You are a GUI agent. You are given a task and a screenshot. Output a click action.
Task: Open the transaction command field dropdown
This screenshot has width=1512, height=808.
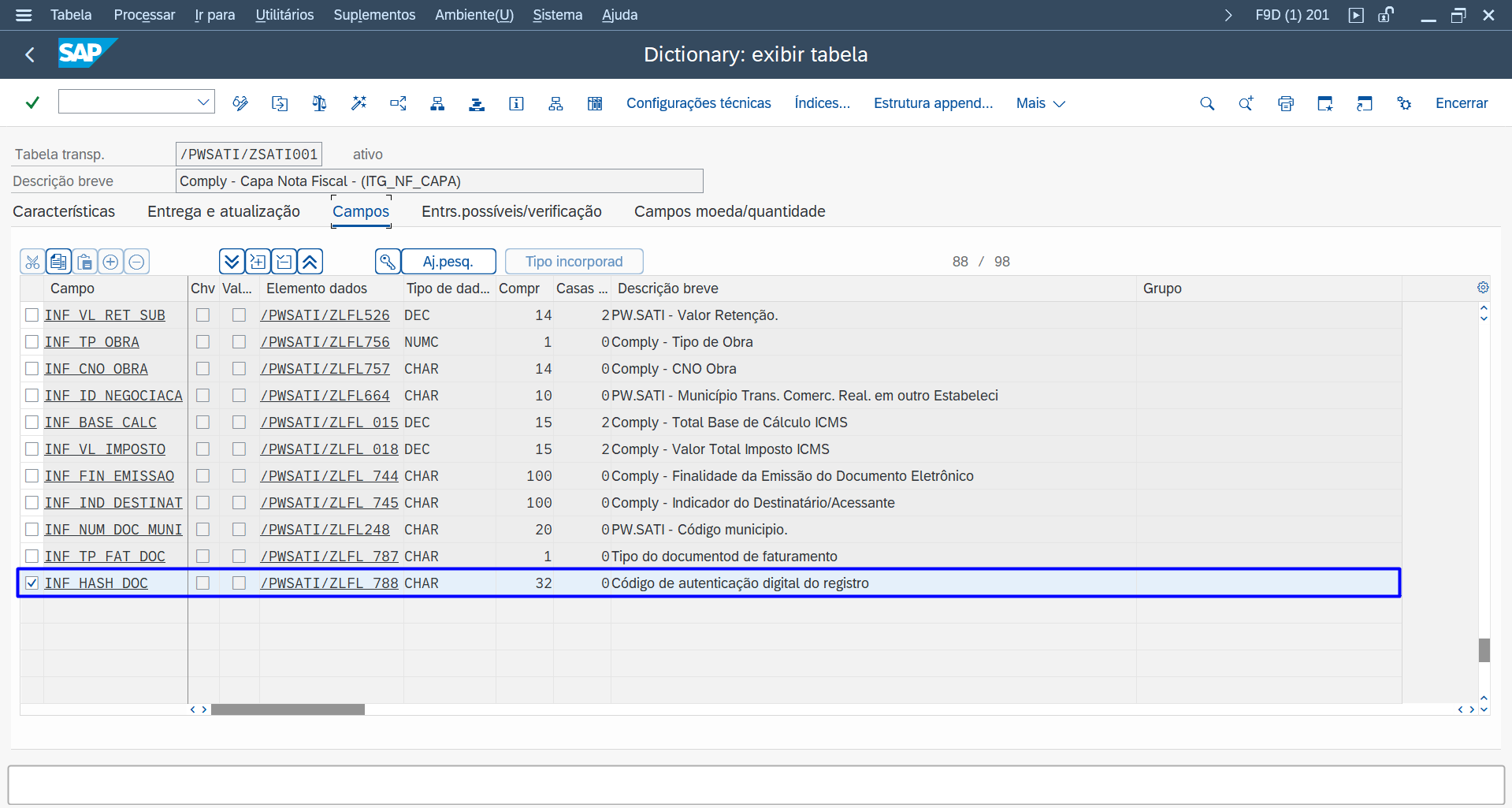click(203, 102)
